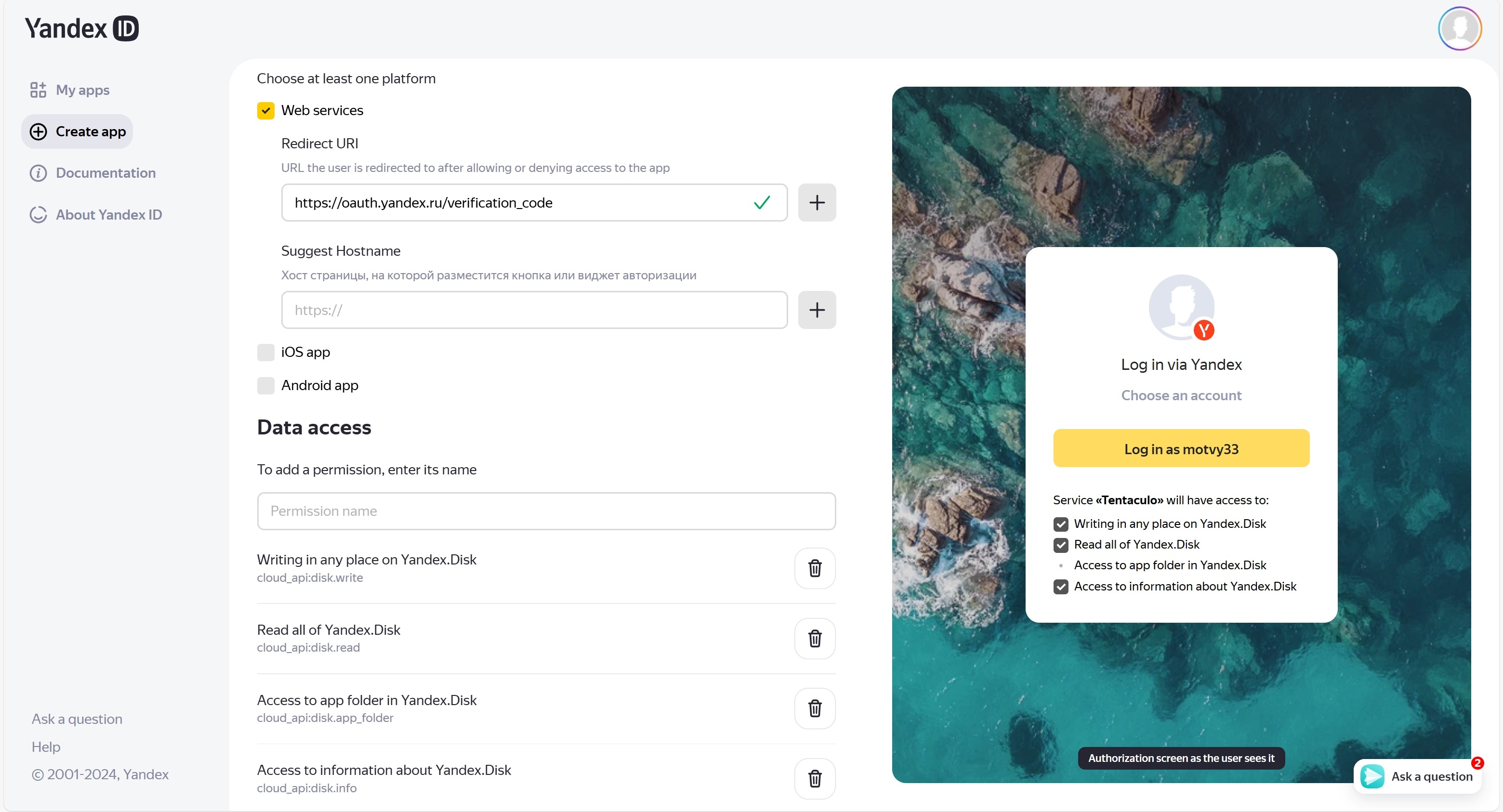
Task: Click the Redirect URI input field
Action: [534, 202]
